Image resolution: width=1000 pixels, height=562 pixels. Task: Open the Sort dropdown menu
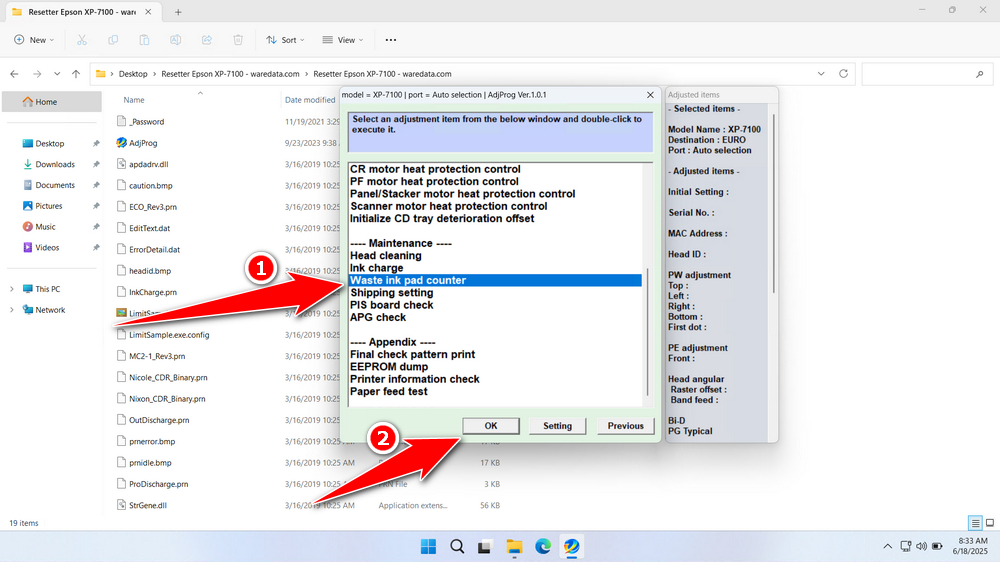pos(285,40)
